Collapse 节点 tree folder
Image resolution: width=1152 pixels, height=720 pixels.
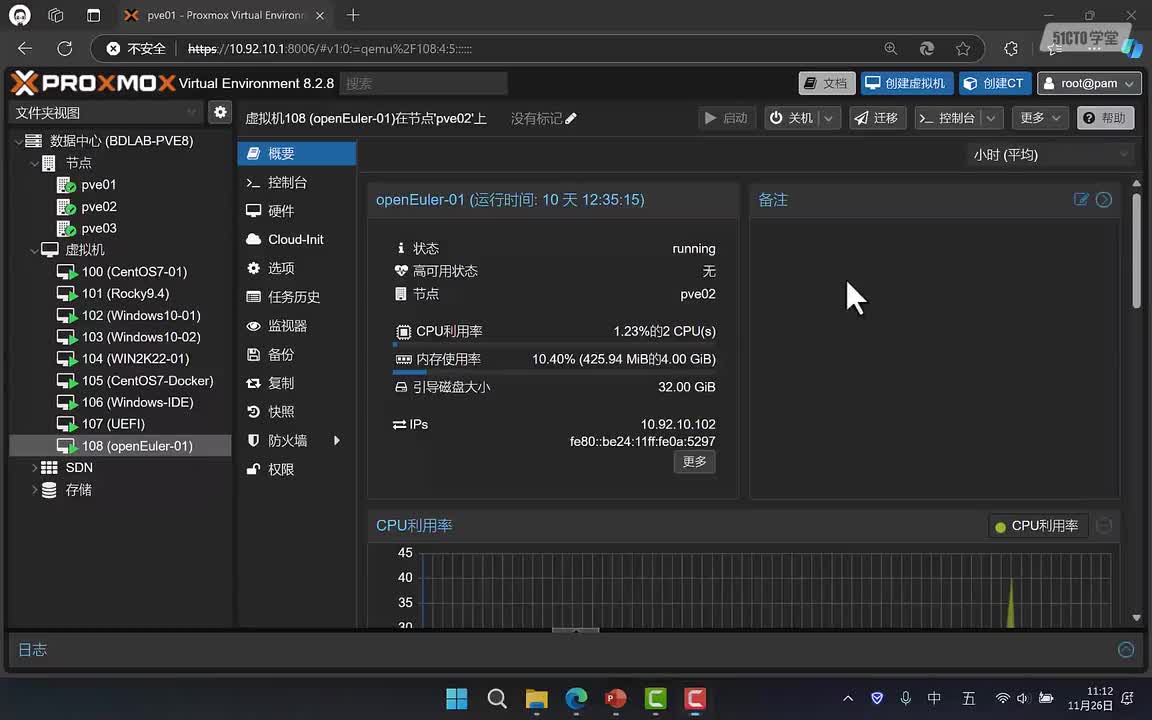34,163
